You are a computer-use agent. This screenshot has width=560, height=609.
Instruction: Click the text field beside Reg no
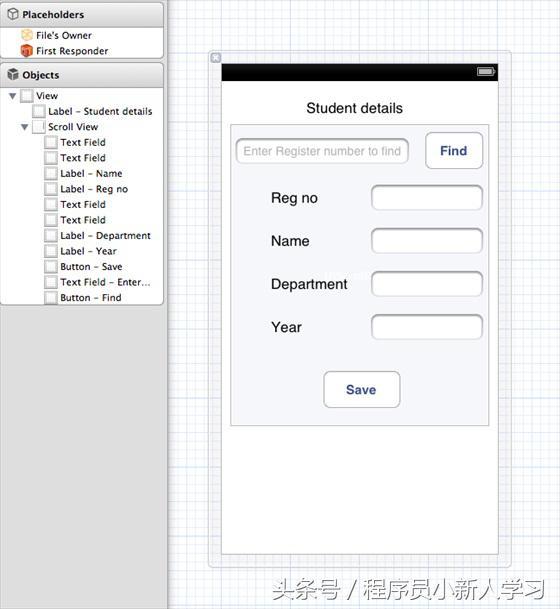(x=427, y=198)
